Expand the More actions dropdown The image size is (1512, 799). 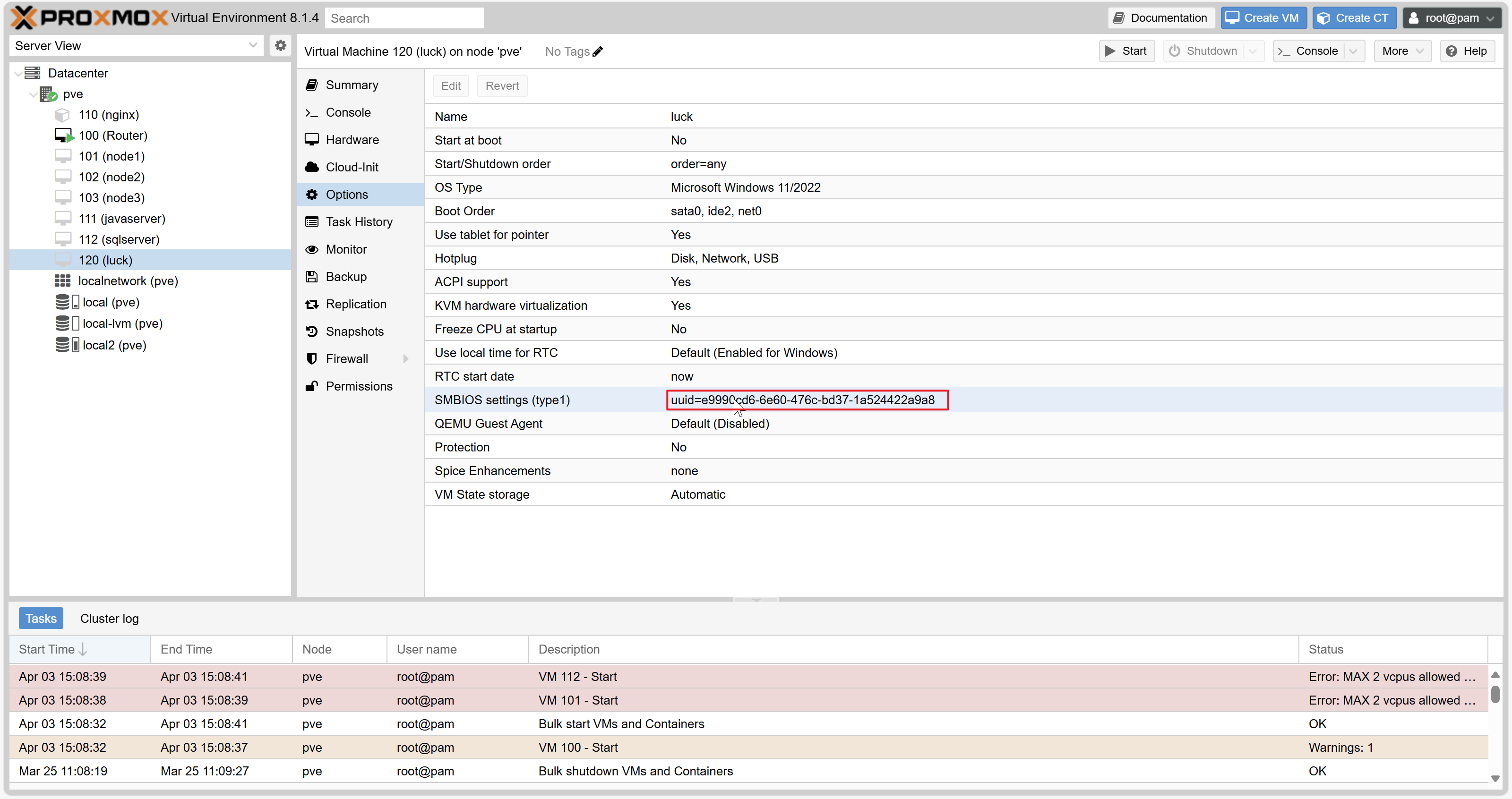1401,51
